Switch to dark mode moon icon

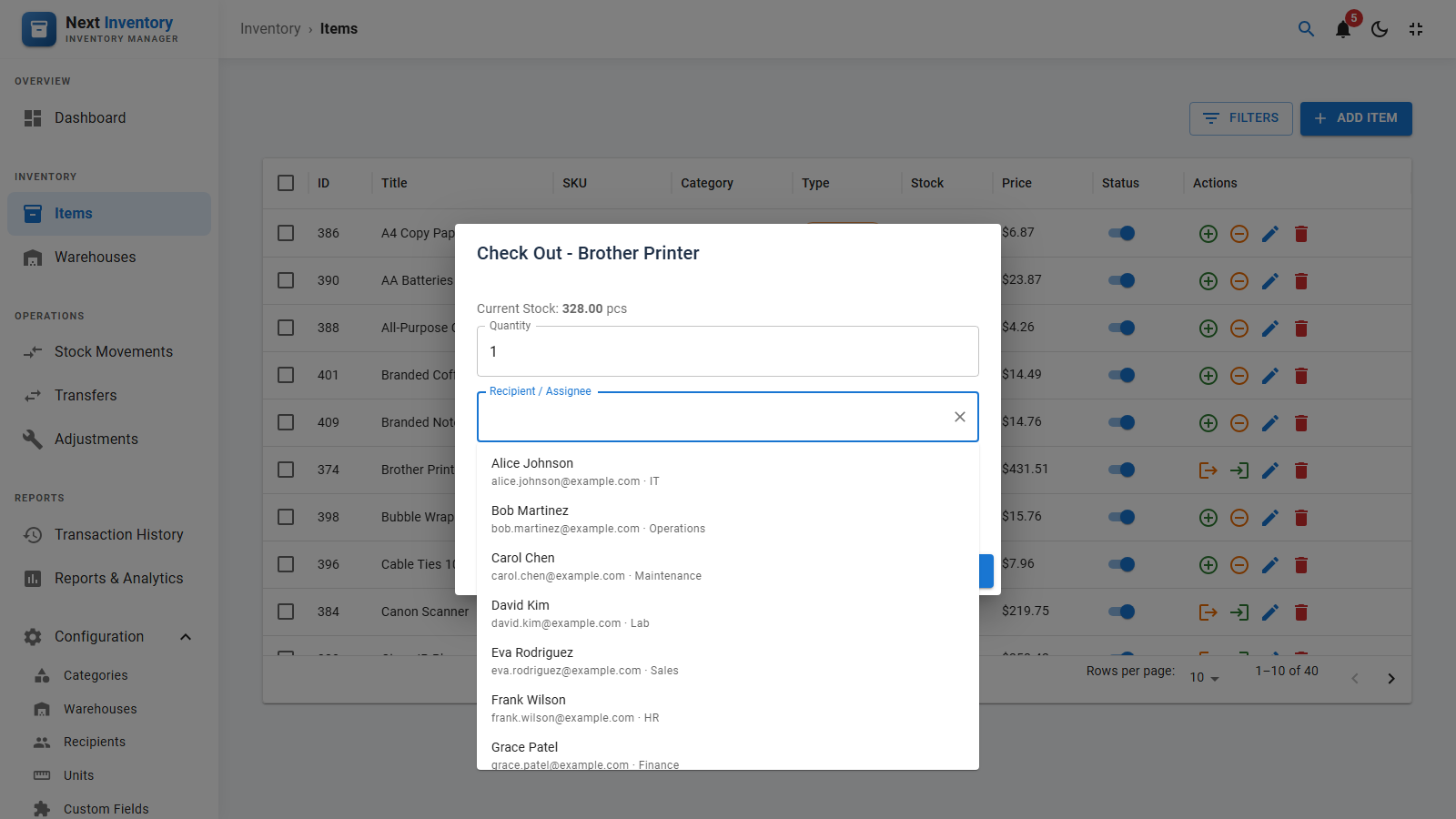click(1380, 29)
